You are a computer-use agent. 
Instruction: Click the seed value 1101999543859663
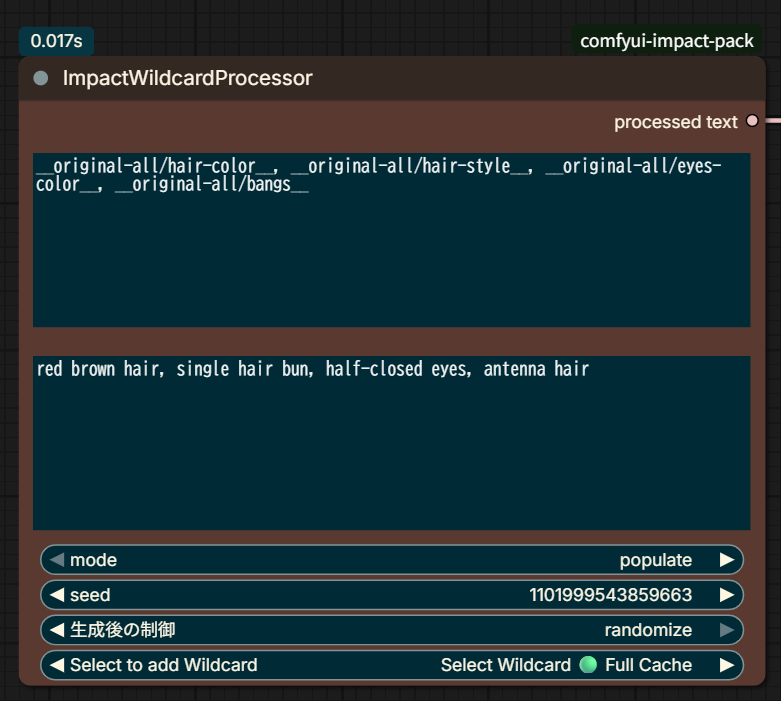tap(610, 594)
